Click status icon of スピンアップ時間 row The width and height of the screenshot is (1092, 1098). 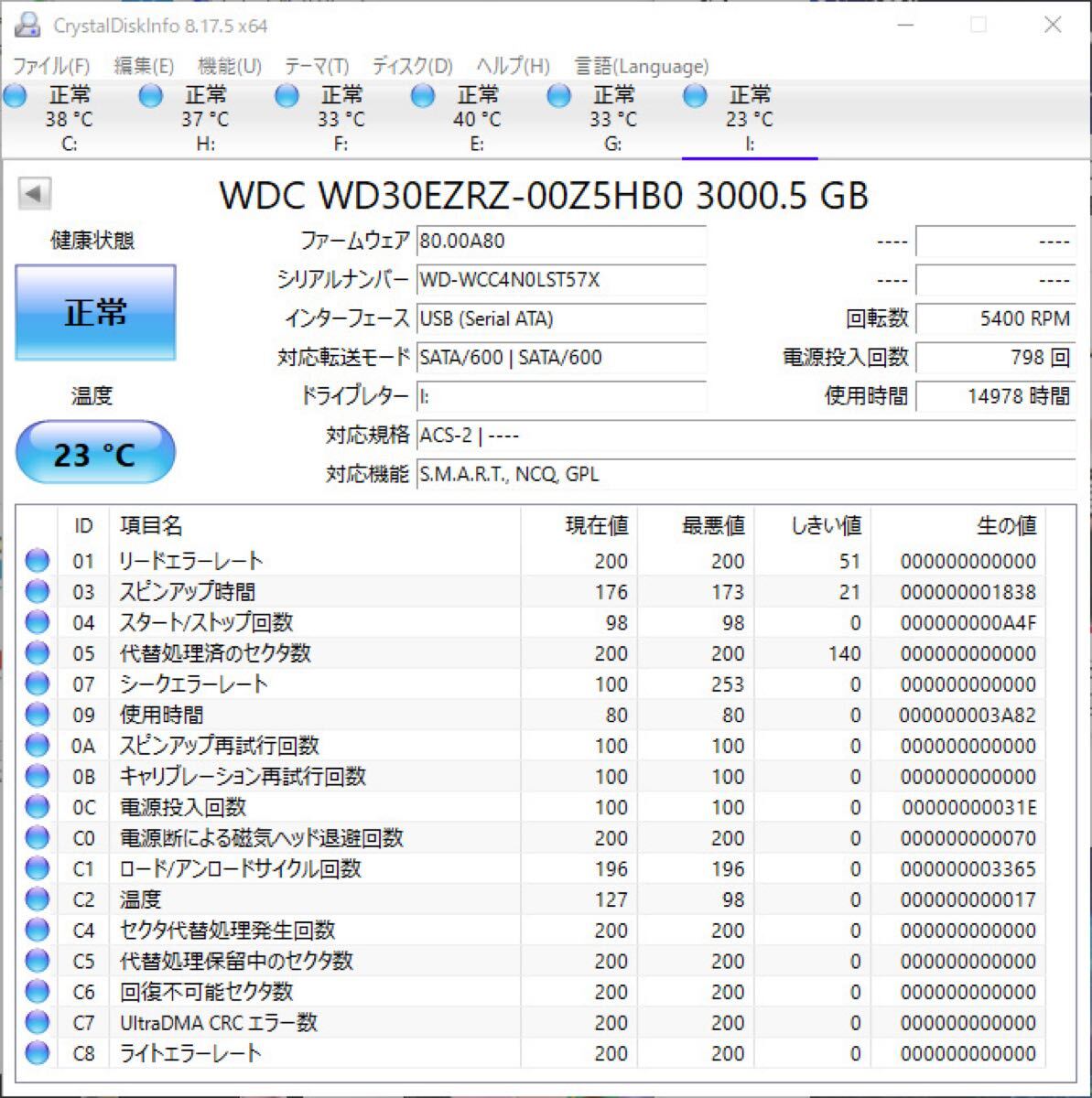(x=38, y=592)
